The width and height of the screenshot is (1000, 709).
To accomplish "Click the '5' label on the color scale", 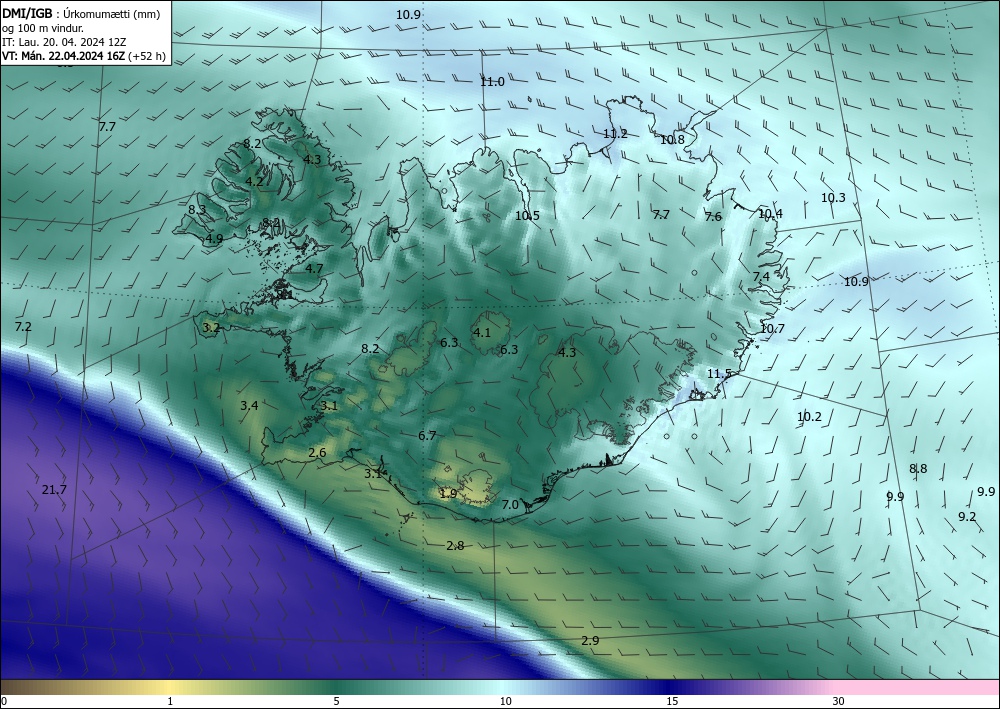I will coord(336,701).
